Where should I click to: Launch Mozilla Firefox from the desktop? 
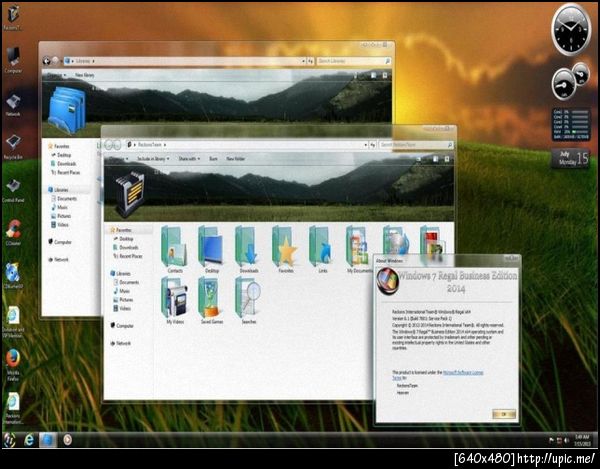13,364
